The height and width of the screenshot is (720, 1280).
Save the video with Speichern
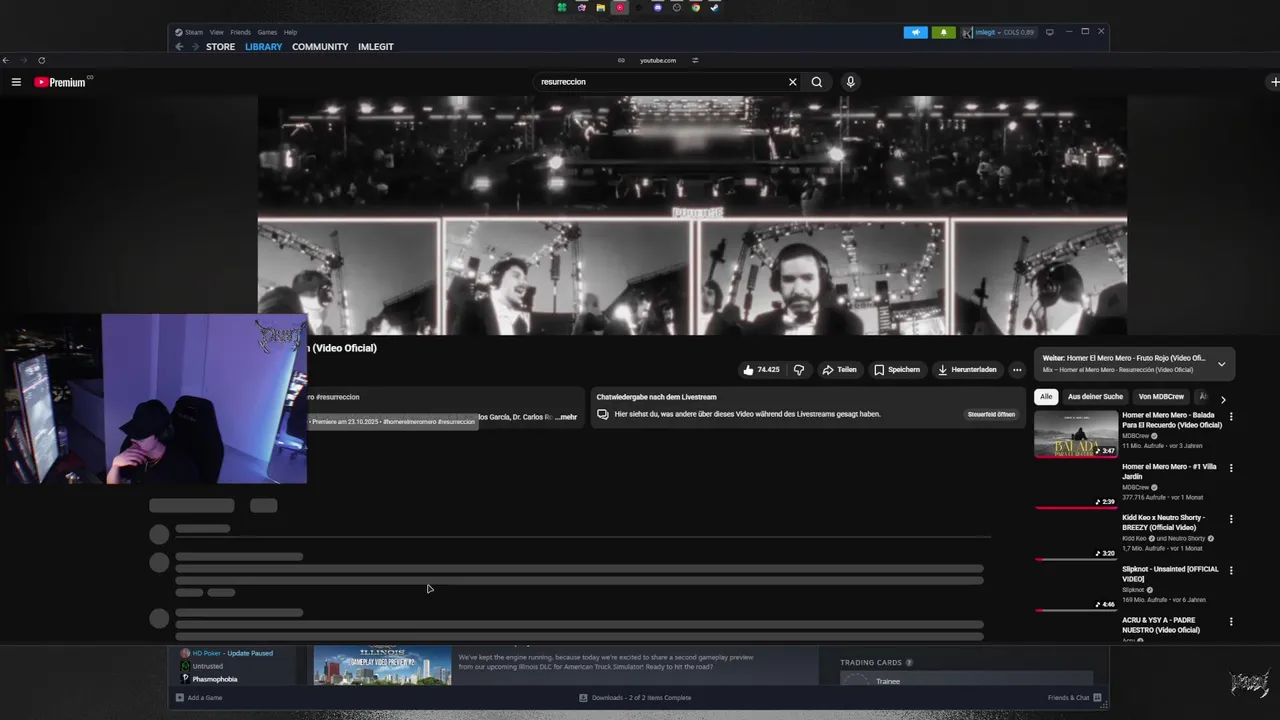(897, 370)
